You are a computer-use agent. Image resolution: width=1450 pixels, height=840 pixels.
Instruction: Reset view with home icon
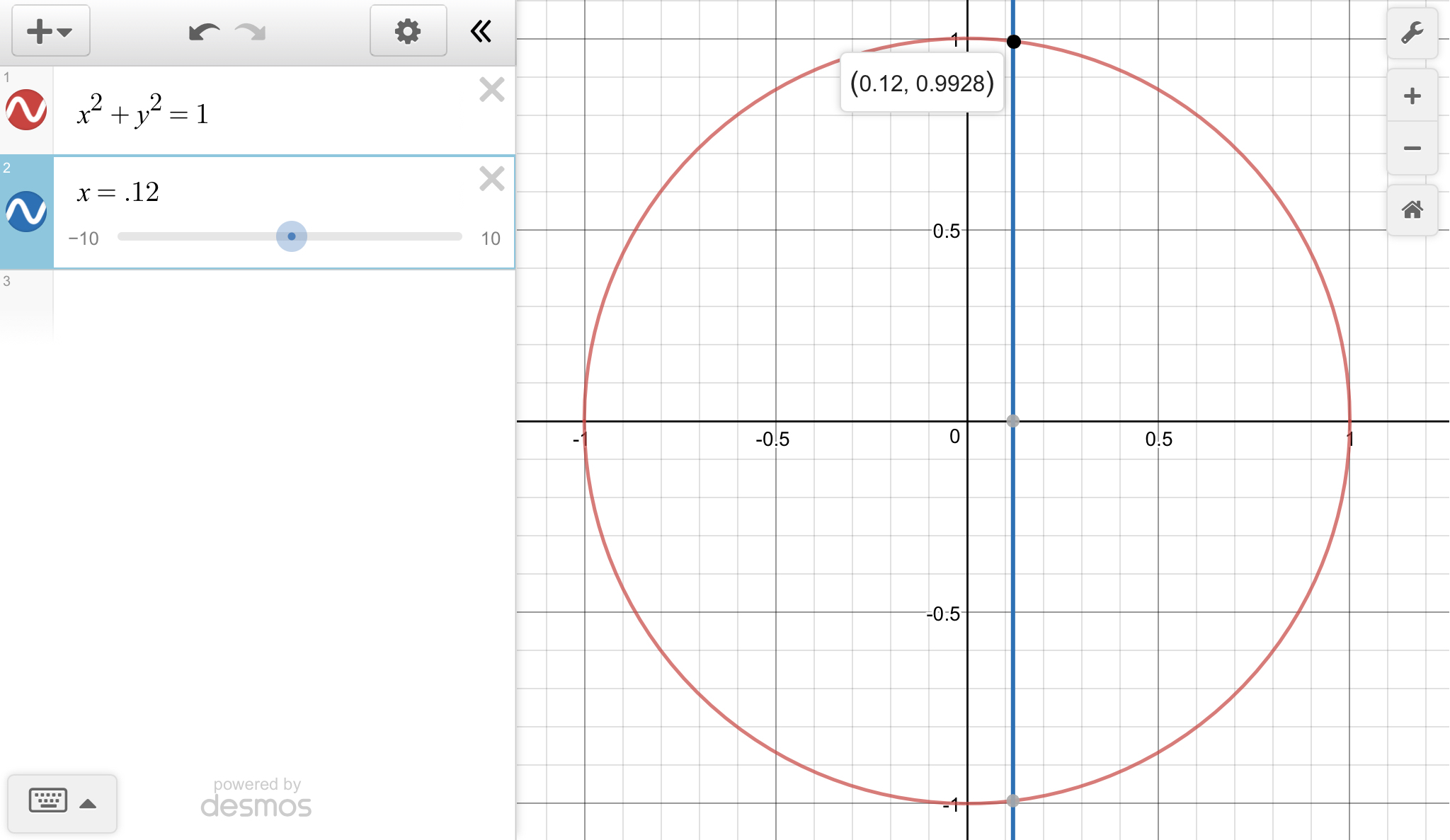click(1412, 209)
